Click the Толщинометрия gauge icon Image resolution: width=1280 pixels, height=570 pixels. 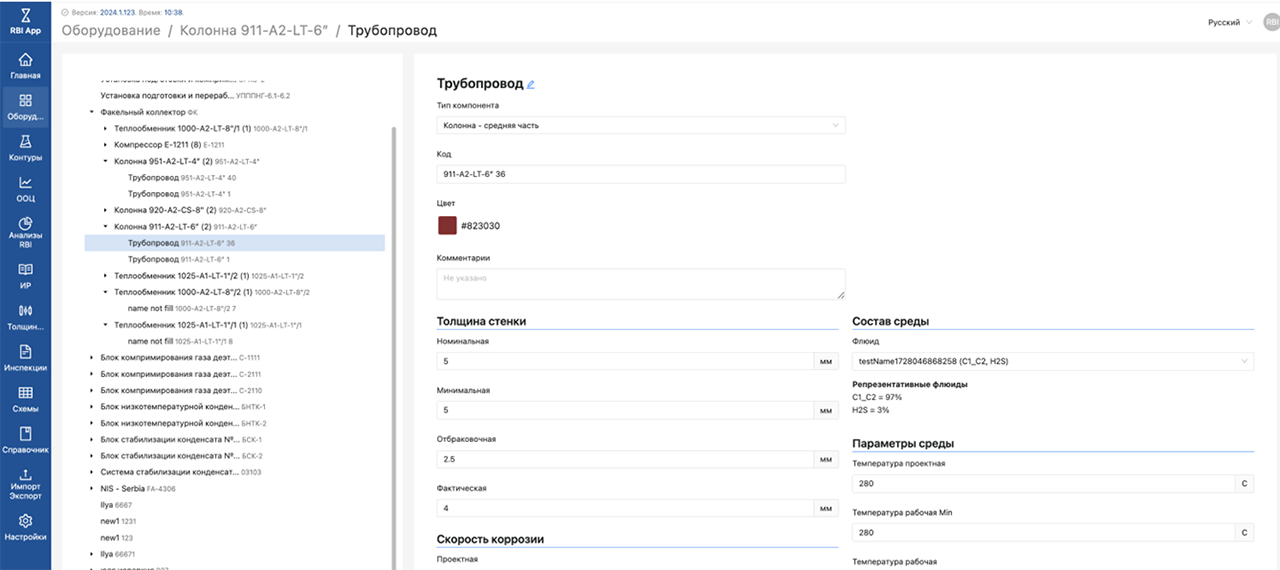point(25,310)
